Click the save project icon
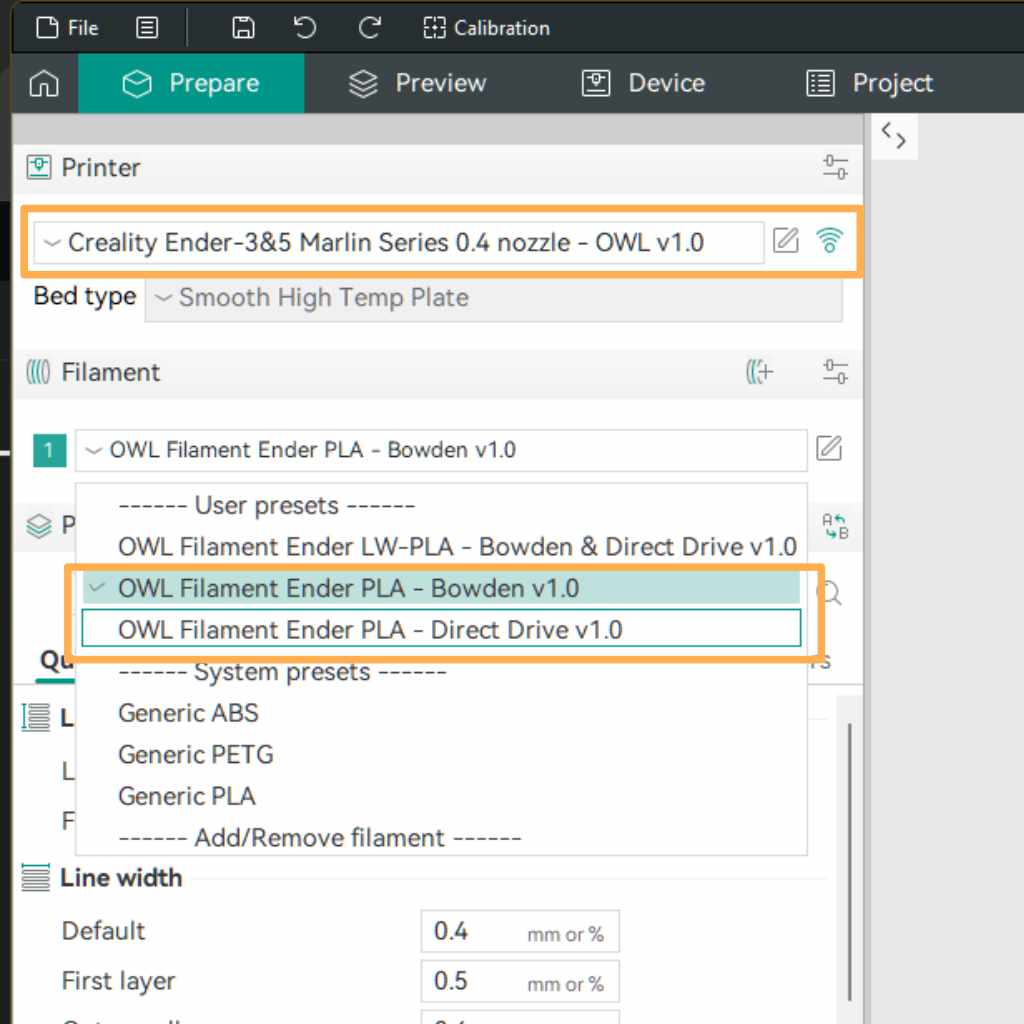This screenshot has width=1024, height=1024. (242, 28)
